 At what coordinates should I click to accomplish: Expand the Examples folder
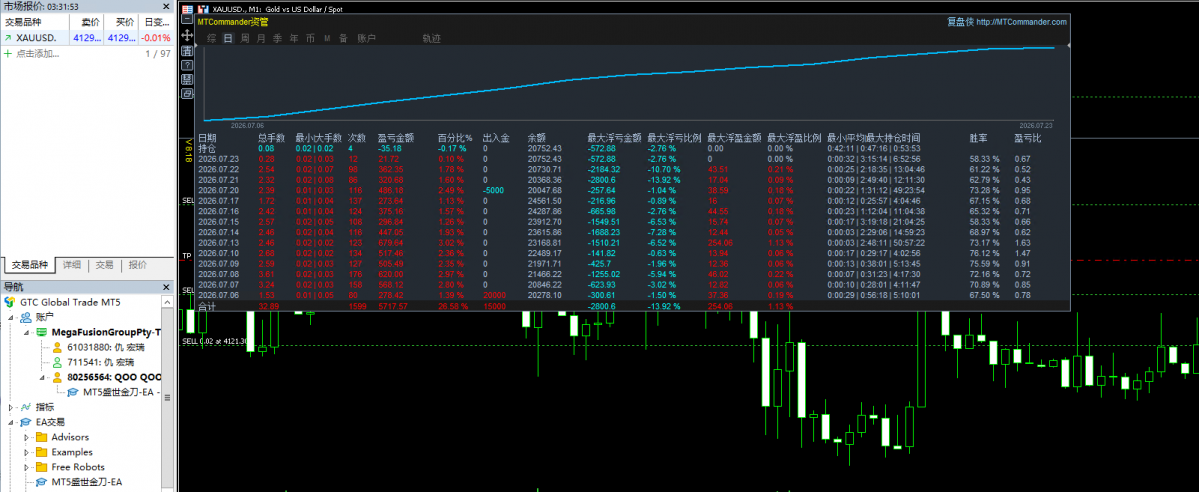coord(27,452)
